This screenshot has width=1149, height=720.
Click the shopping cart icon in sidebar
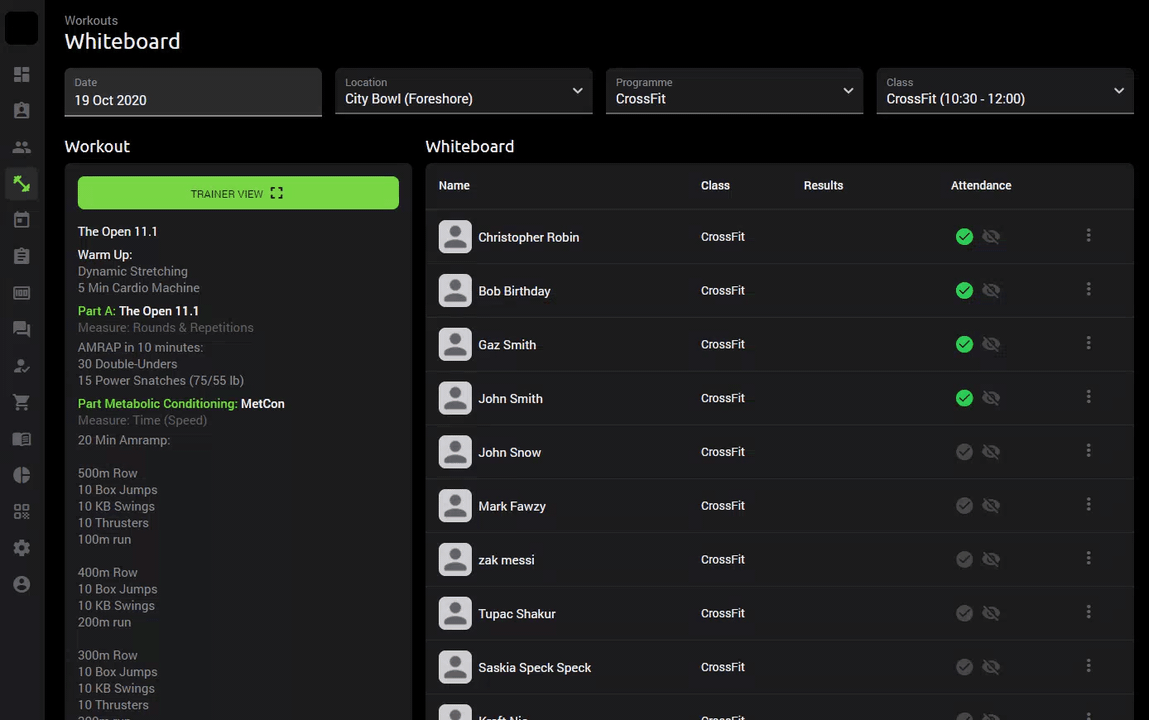tap(21, 402)
